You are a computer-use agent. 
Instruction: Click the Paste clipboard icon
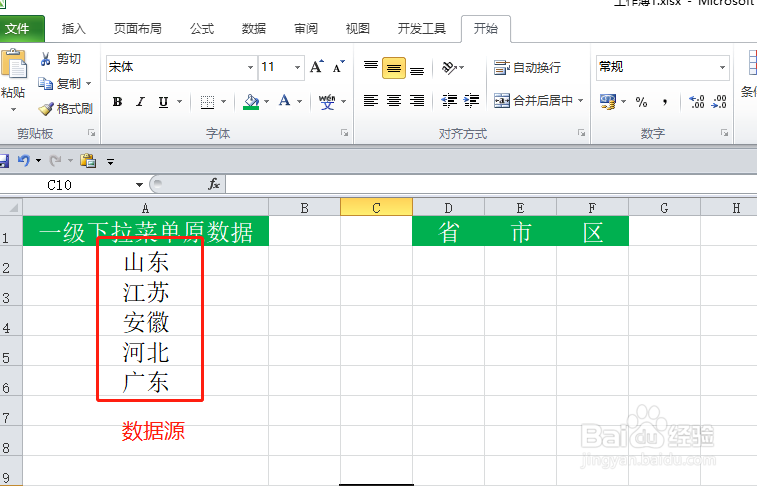click(x=14, y=63)
